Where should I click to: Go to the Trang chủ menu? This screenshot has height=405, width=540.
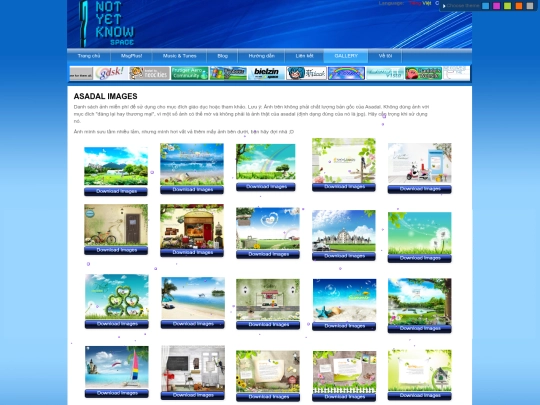point(89,56)
